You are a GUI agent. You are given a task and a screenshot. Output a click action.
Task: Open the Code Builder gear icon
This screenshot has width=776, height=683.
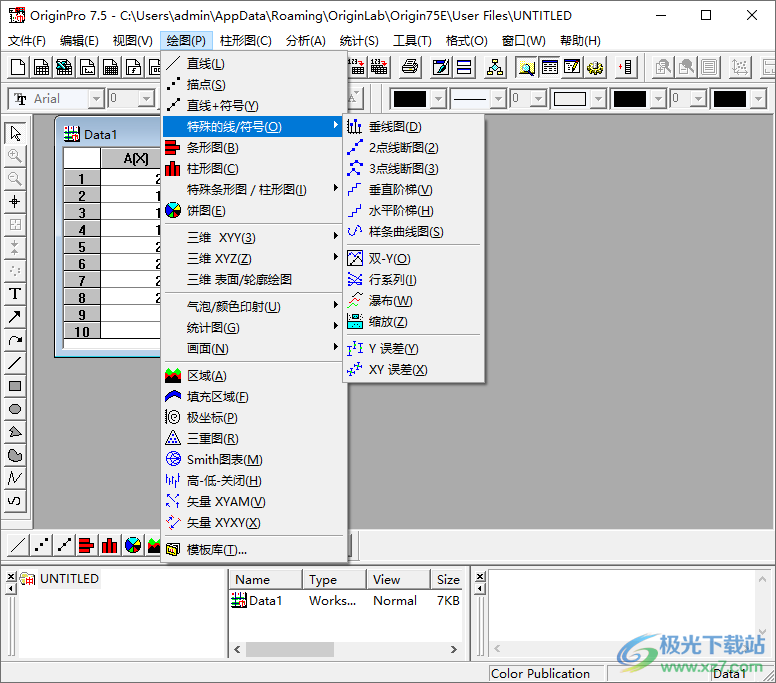[595, 67]
